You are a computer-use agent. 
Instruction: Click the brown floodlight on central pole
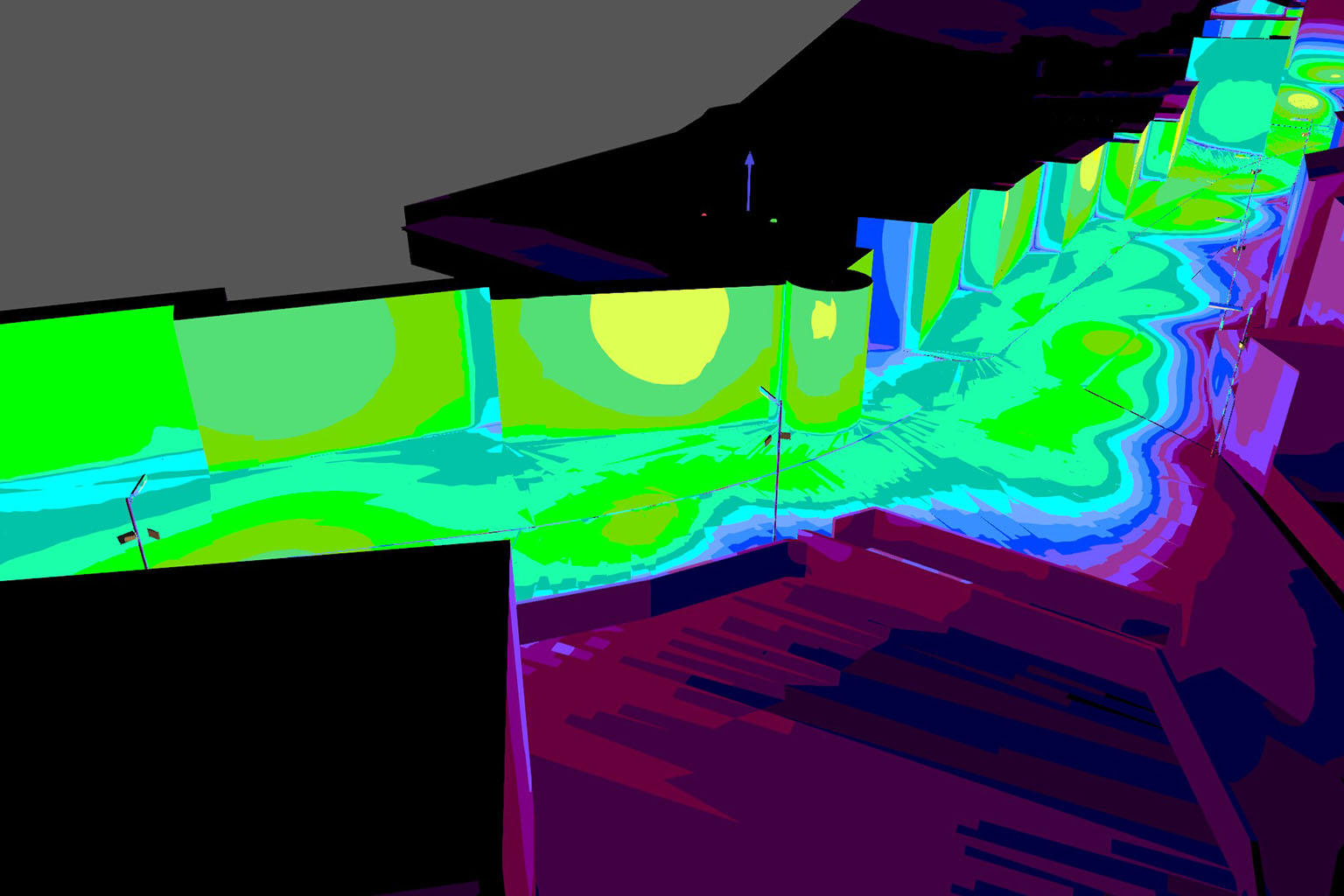(784, 436)
